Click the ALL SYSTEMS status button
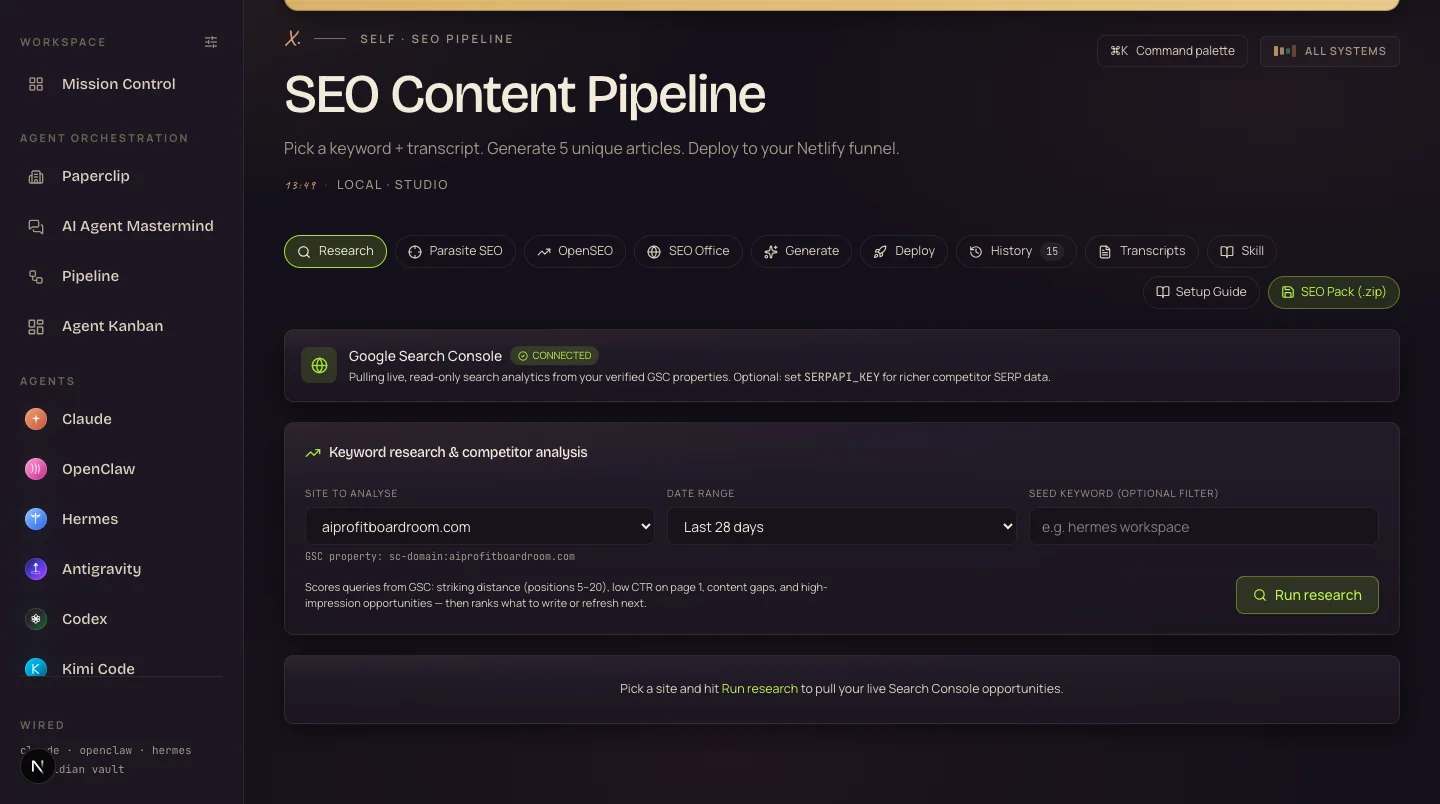 [1330, 51]
